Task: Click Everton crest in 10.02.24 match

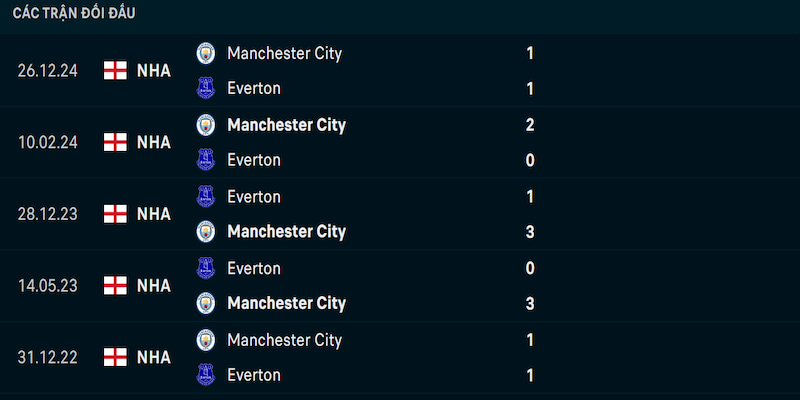Action: click(x=206, y=160)
